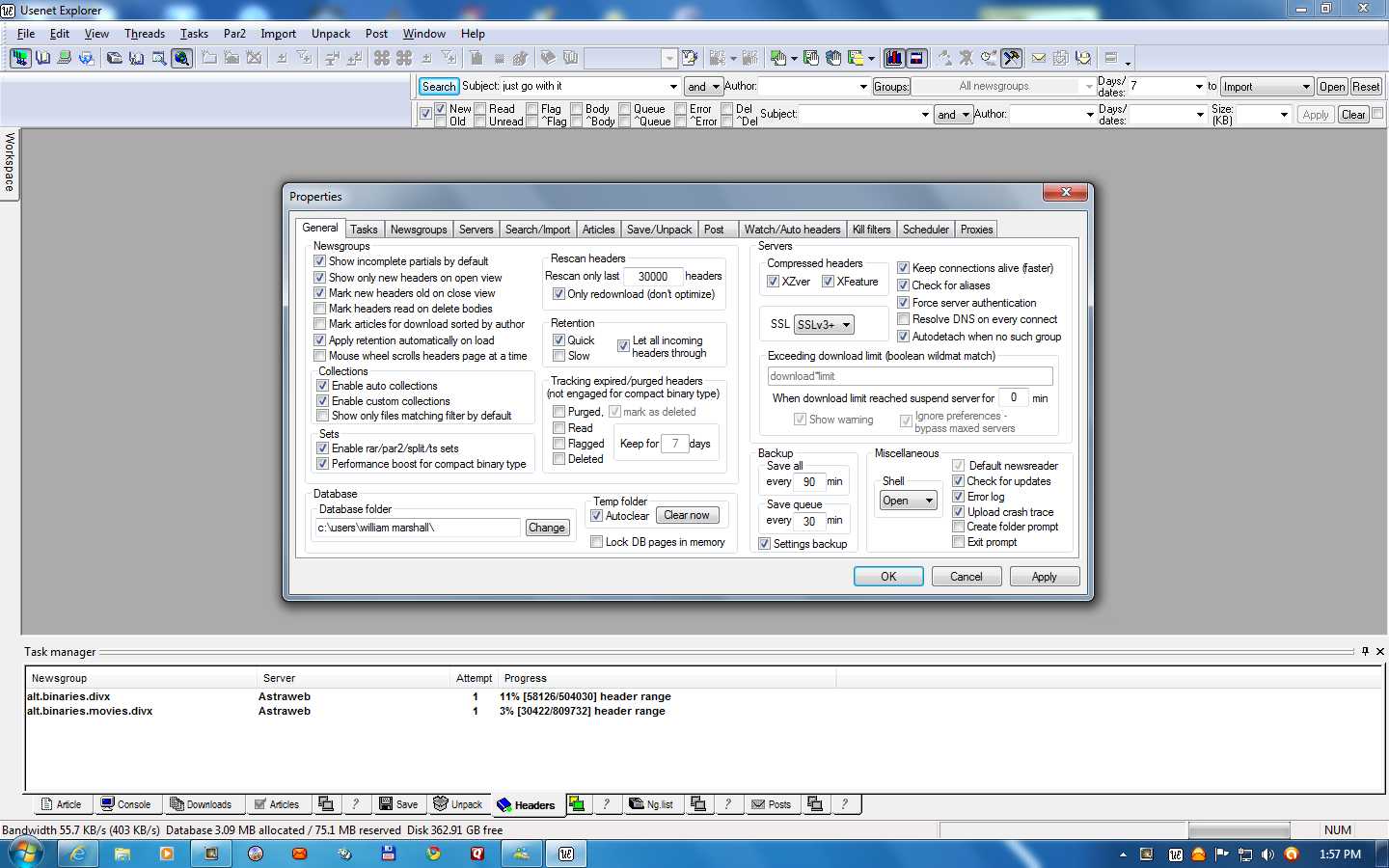Click the open book toolbar icon
The image size is (1389, 868).
tap(42, 58)
